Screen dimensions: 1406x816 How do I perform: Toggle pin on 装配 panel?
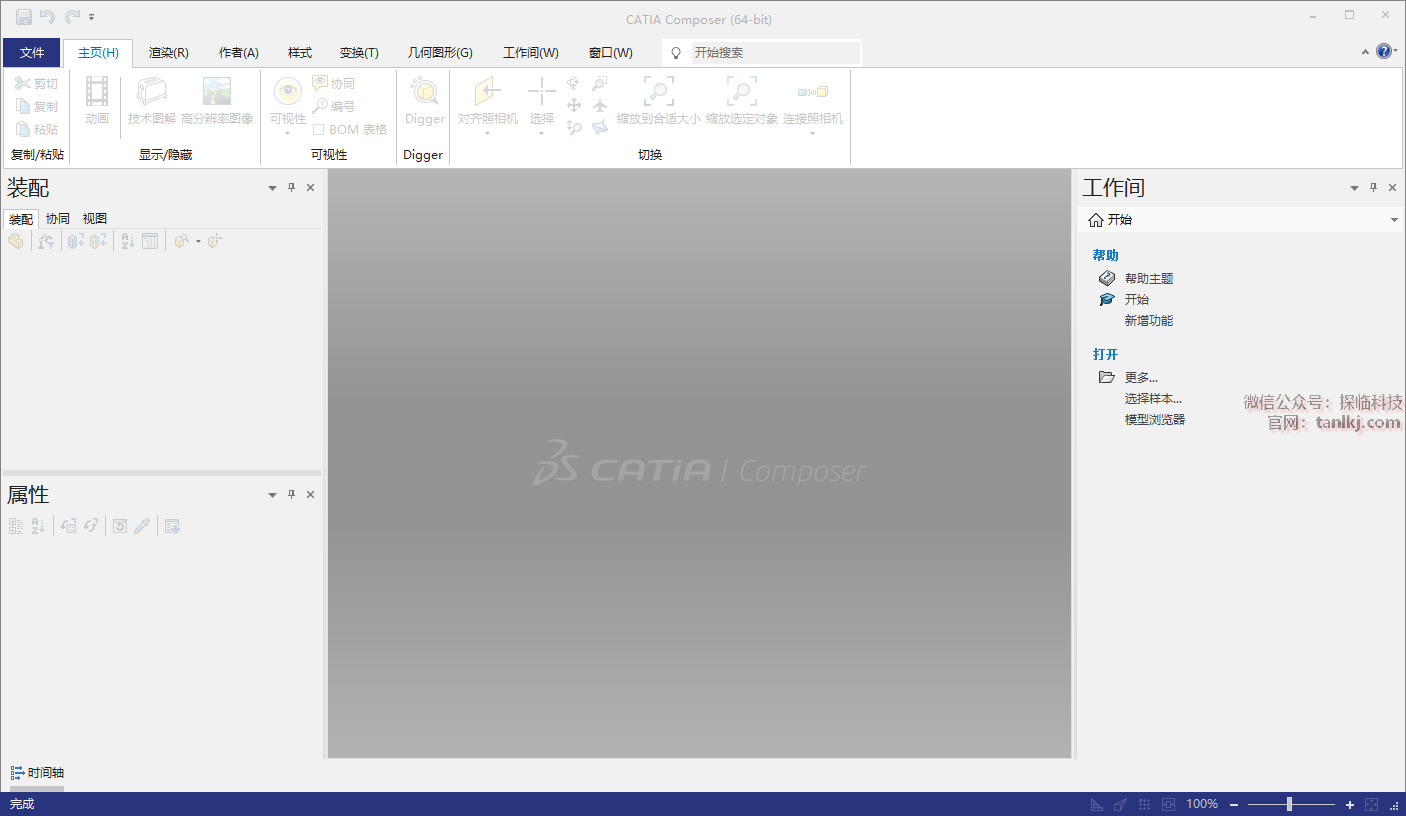click(x=292, y=188)
